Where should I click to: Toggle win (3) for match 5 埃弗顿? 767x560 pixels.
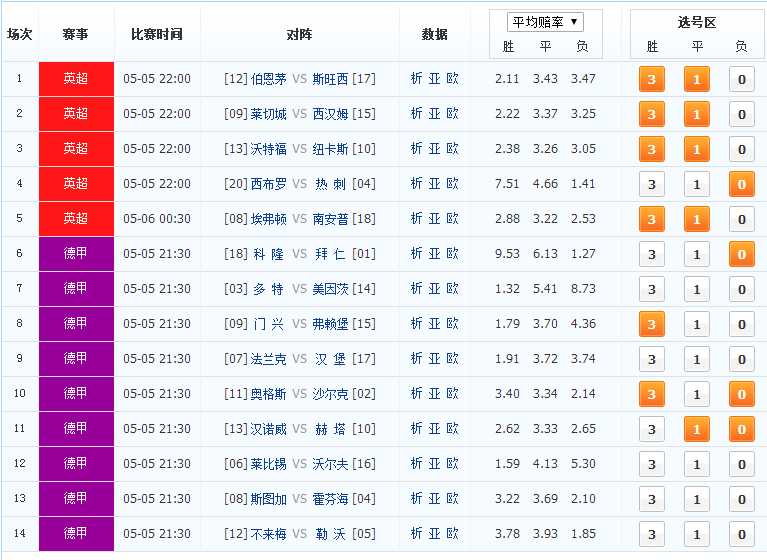pyautogui.click(x=652, y=219)
